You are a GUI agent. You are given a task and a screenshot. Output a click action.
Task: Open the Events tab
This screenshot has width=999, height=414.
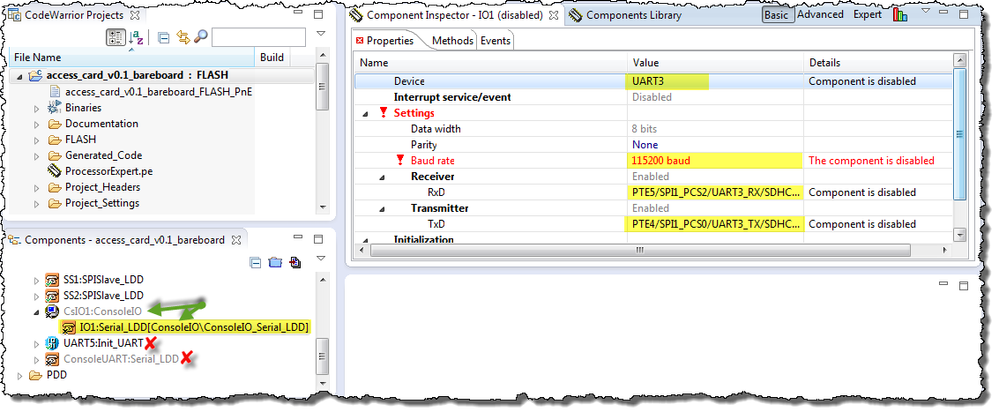tap(495, 41)
